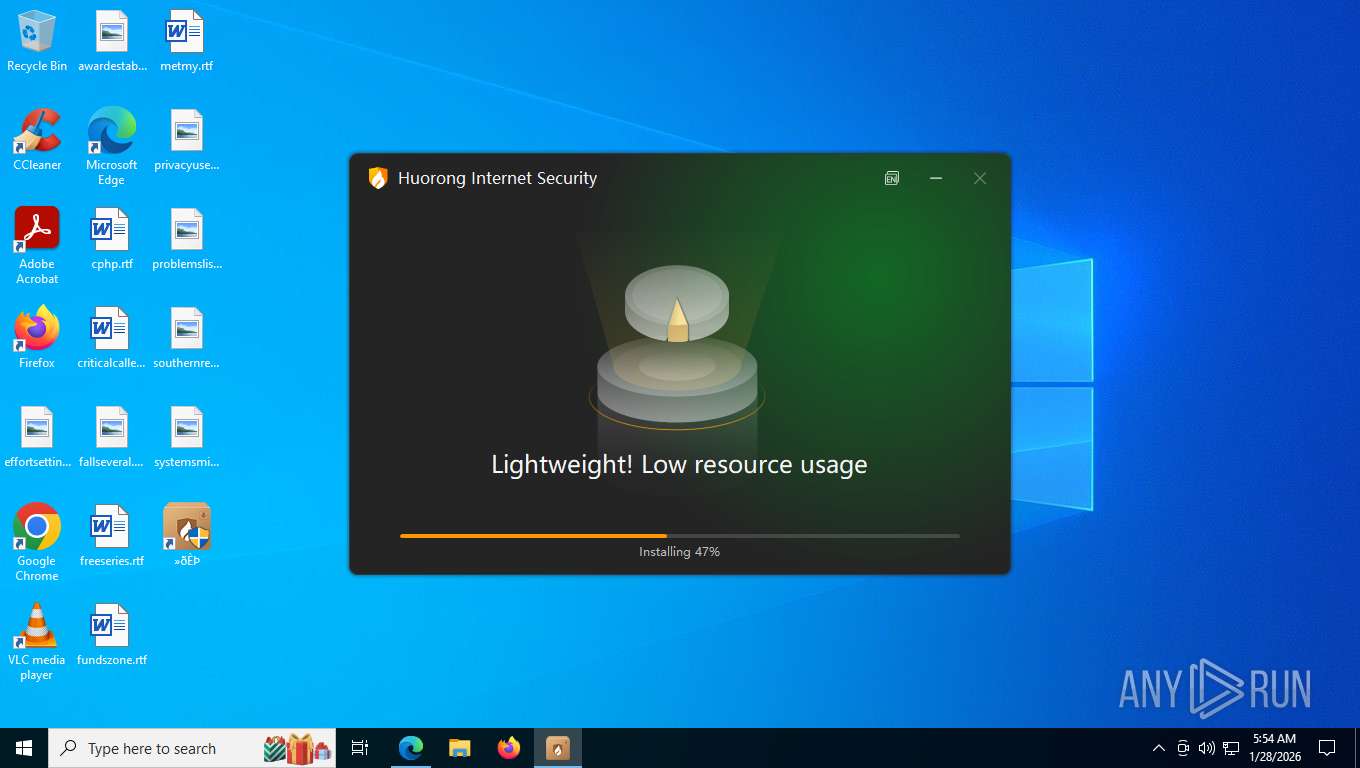Select the fallseveral image file icon

pyautogui.click(x=112, y=437)
